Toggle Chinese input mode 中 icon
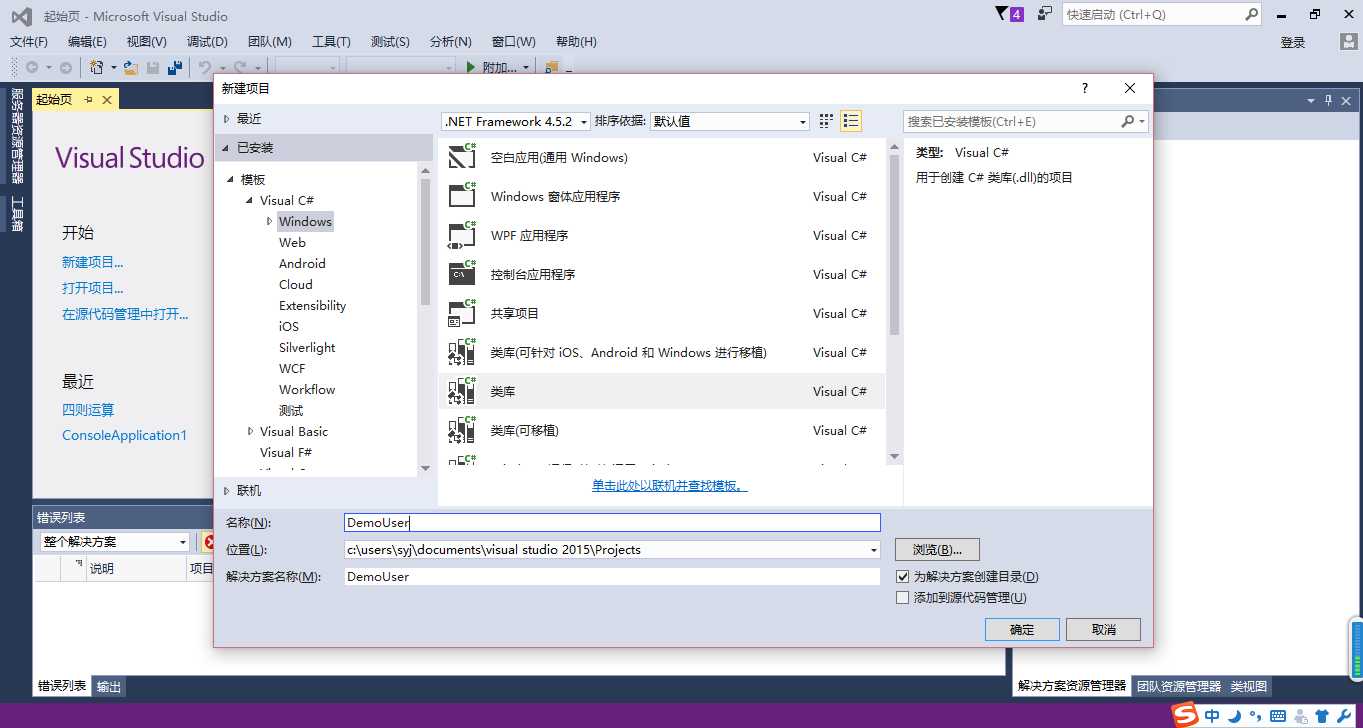Screen dimensions: 1363x728 (1212, 716)
